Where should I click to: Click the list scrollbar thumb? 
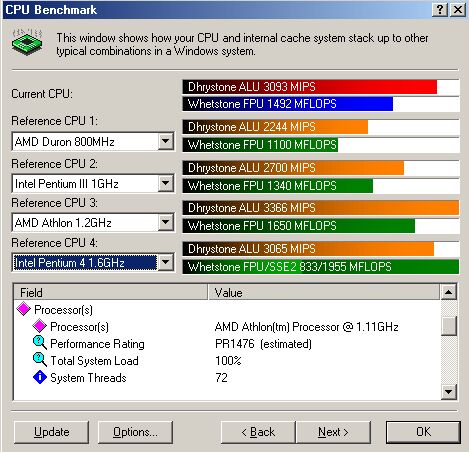tap(449, 325)
